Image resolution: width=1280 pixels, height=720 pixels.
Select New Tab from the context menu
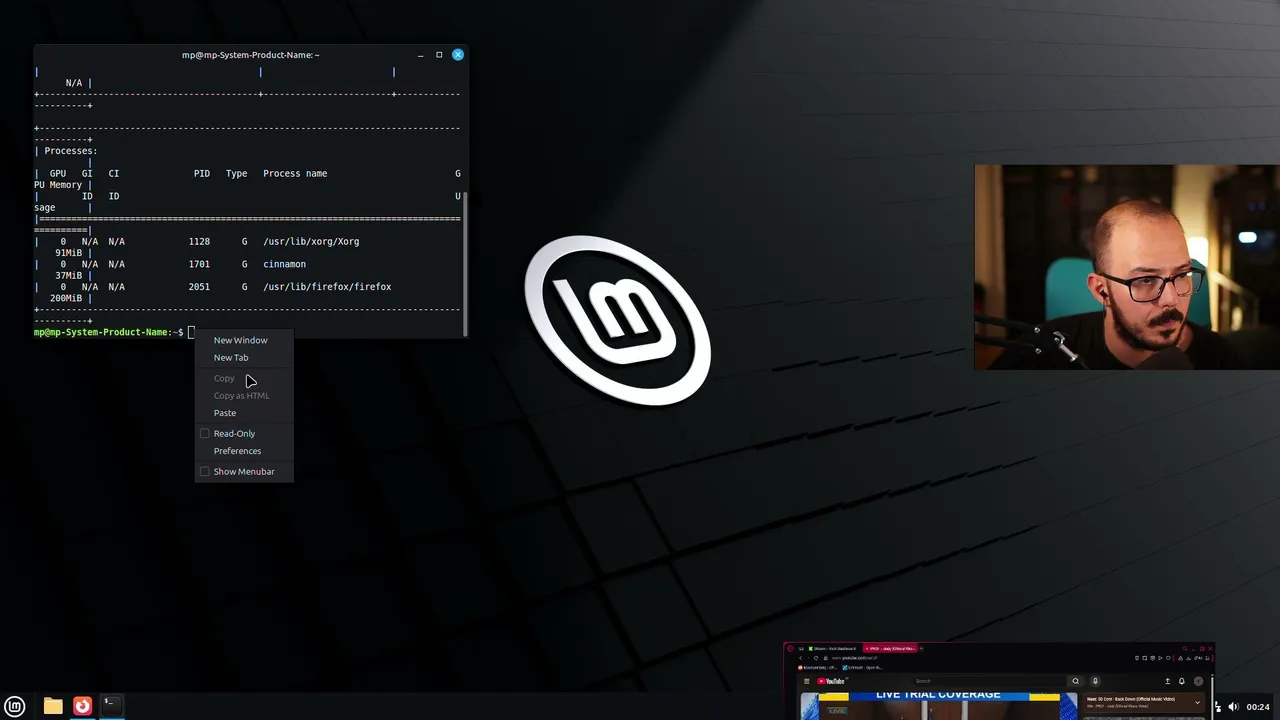click(231, 357)
